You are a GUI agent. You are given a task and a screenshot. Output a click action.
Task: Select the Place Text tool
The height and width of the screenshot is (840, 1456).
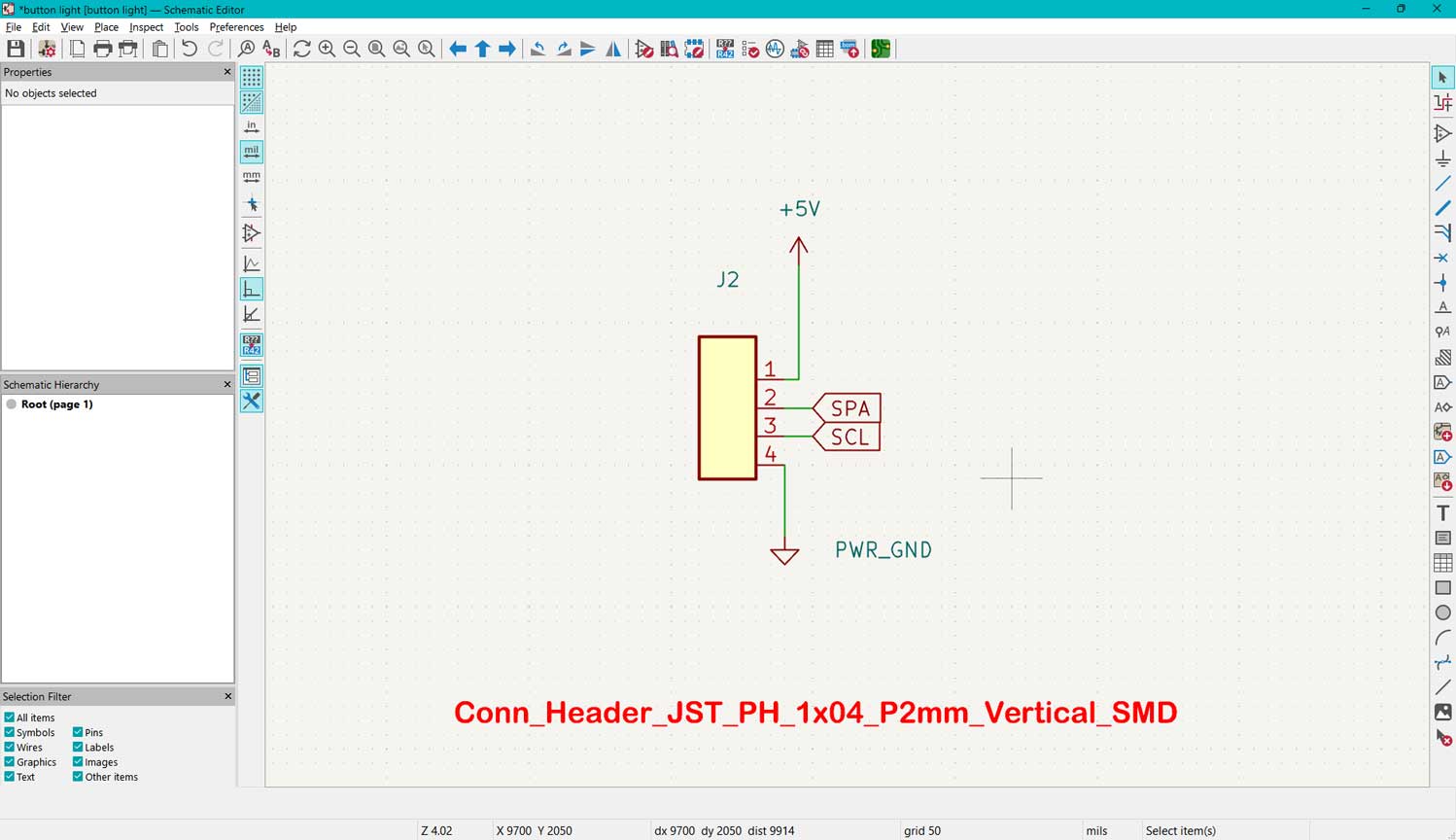pos(1443,511)
